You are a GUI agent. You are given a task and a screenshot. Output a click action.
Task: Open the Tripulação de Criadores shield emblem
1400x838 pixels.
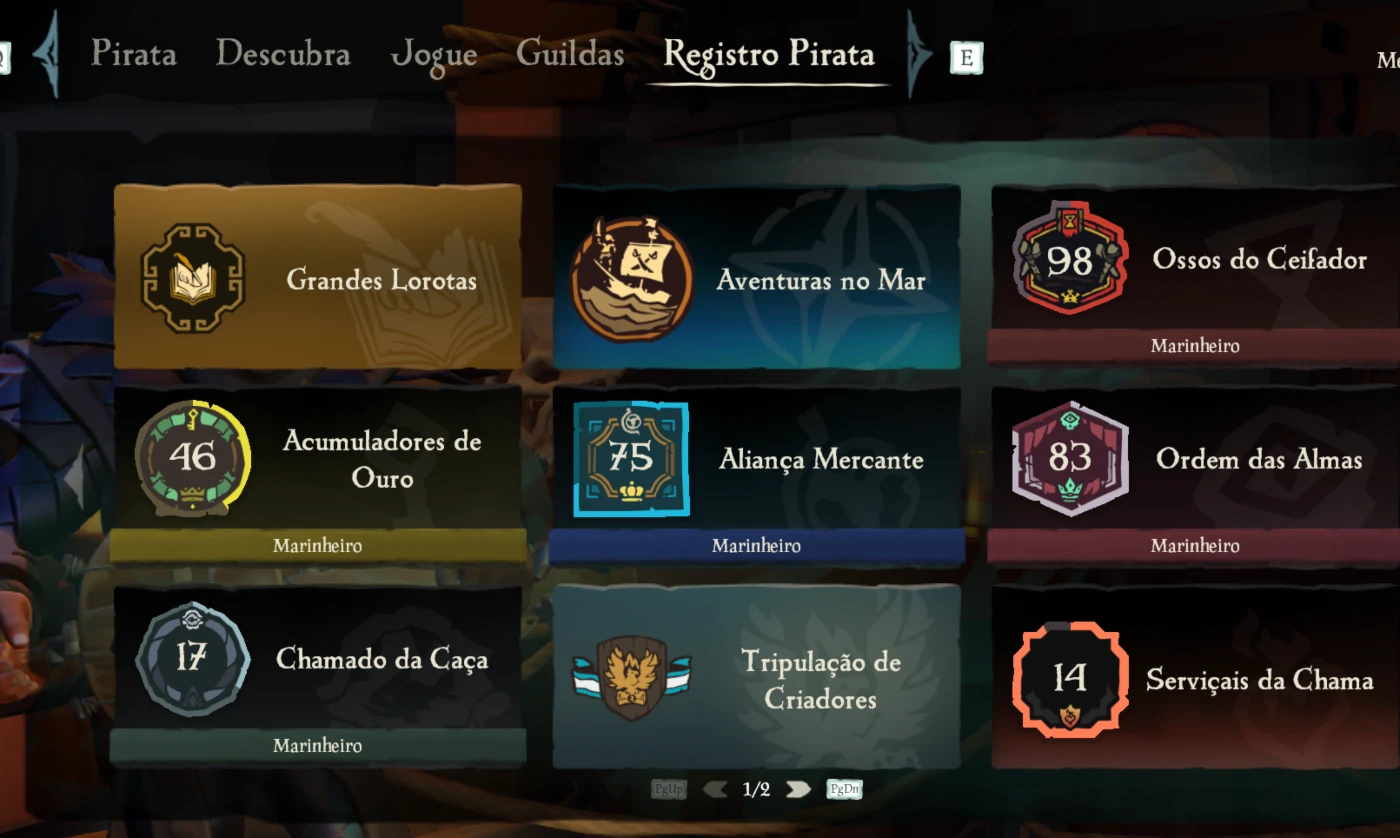(x=632, y=679)
